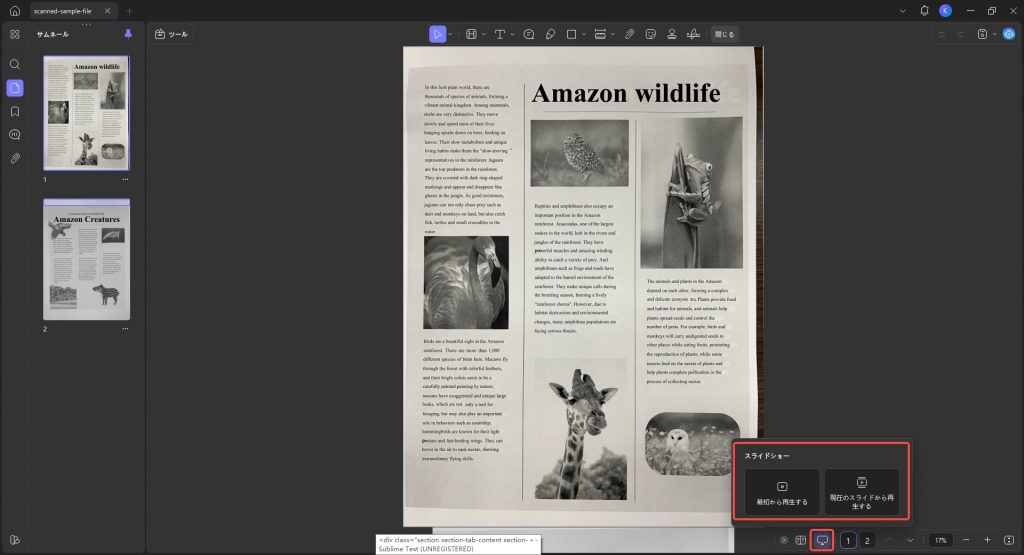Select the Amazon Creatures page 2 thumbnail
The width and height of the screenshot is (1024, 555).
point(86,259)
